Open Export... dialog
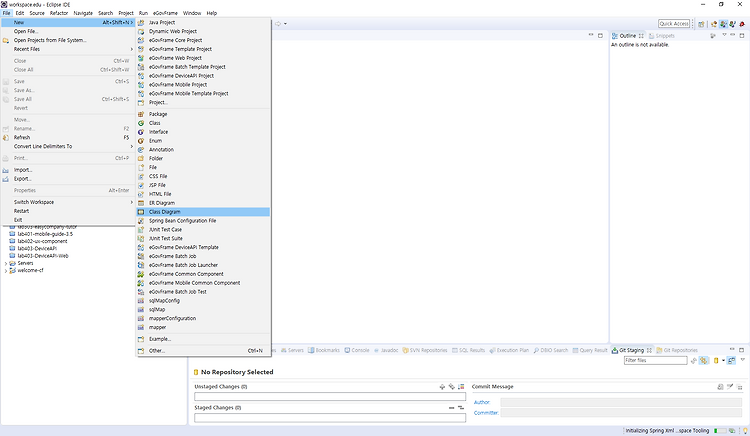The height and width of the screenshot is (436, 750). (68, 179)
